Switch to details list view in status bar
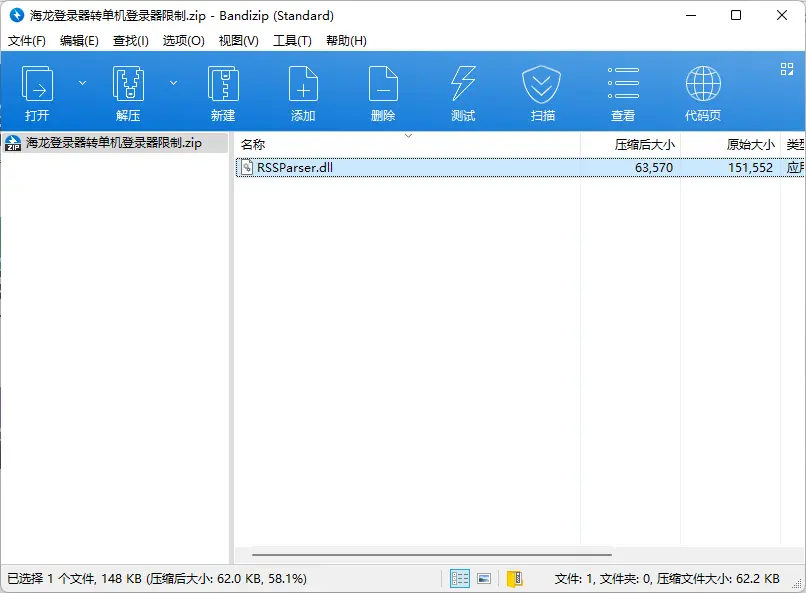This screenshot has height=593, width=806. [460, 578]
